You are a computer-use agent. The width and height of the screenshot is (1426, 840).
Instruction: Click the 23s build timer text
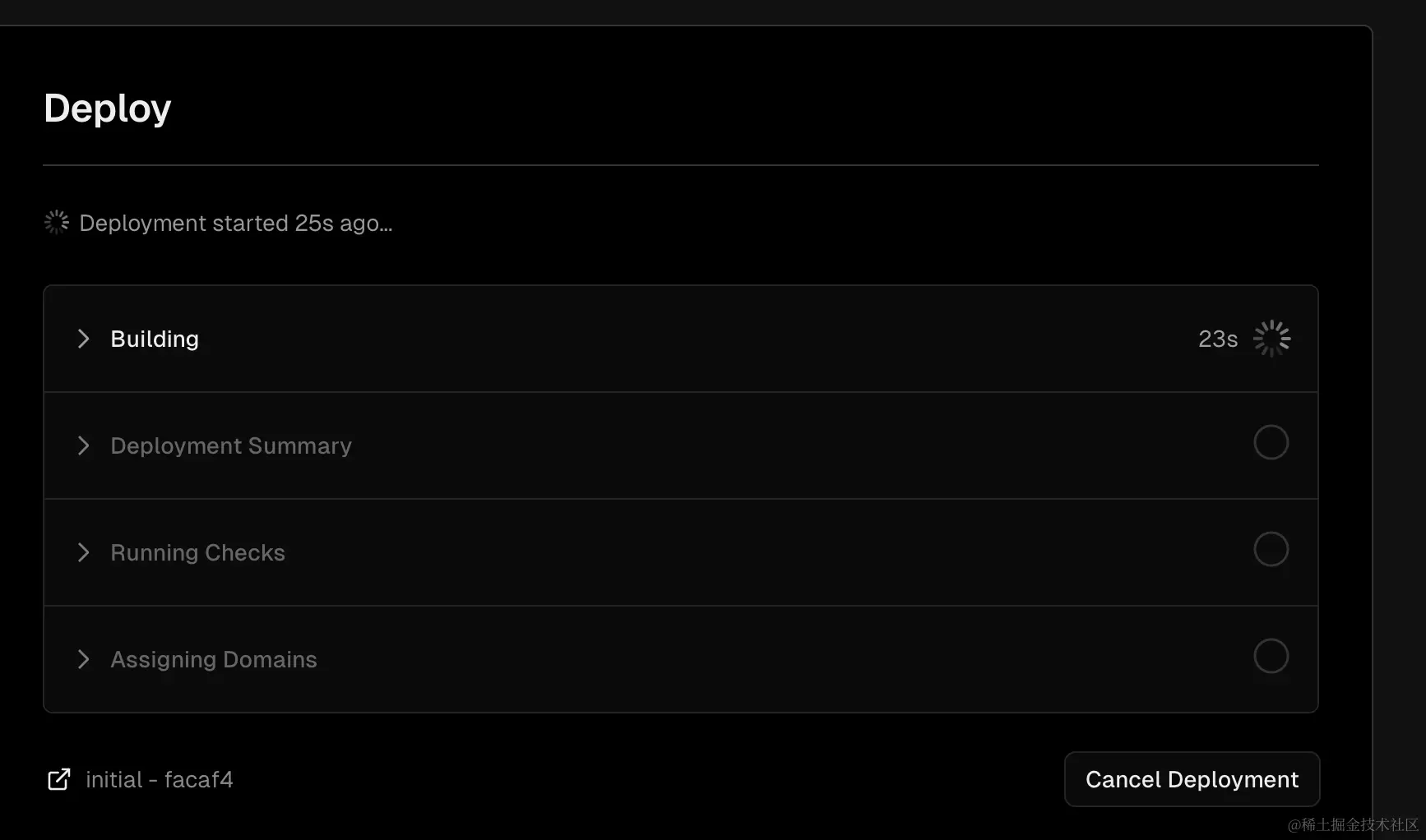tap(1217, 339)
